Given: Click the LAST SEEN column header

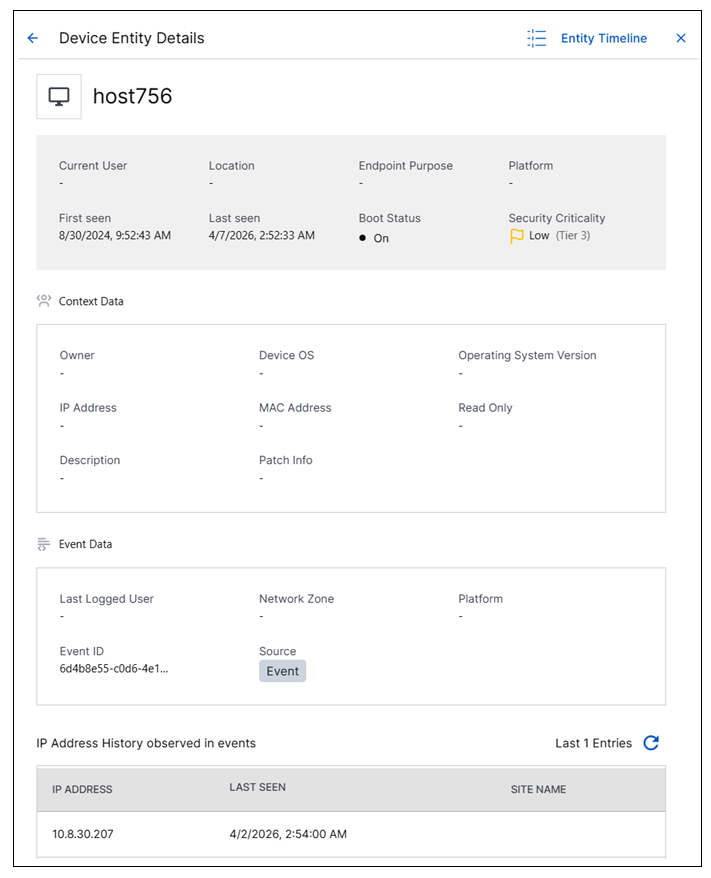Looking at the screenshot, I should [257, 787].
